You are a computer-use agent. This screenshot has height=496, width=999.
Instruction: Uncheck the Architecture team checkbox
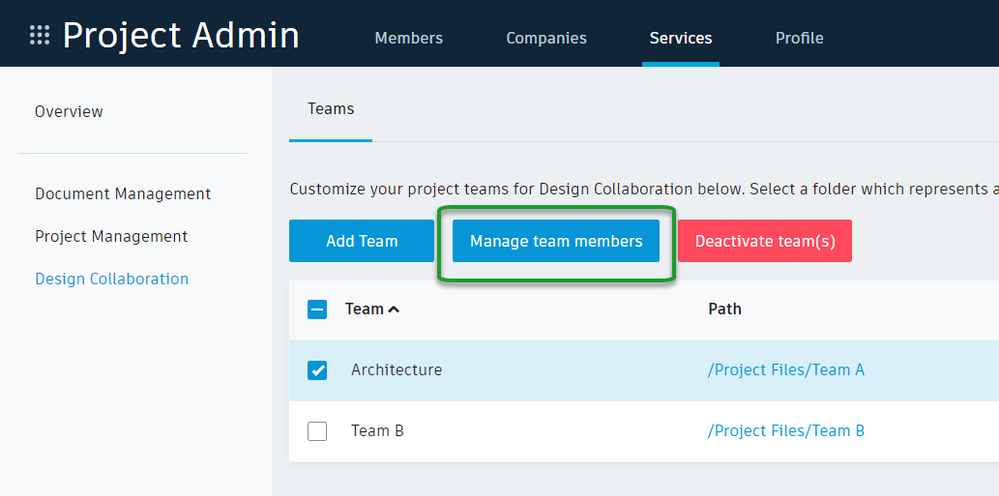point(317,370)
